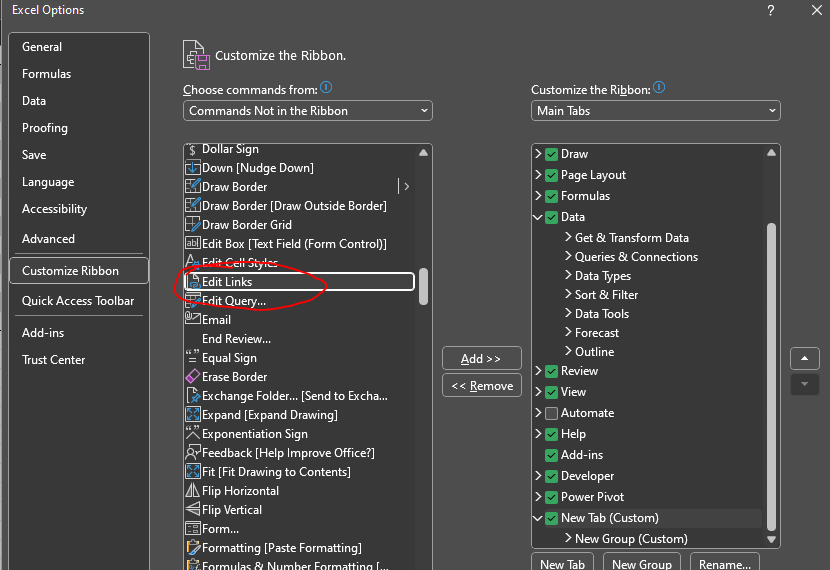Open the Trust Center category
Viewport: 830px width, 570px height.
click(x=79, y=360)
